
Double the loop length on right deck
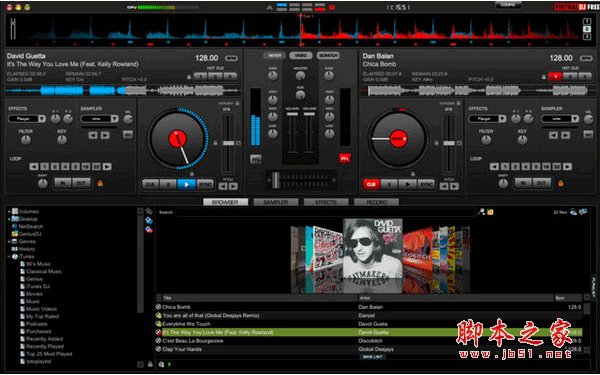[567, 166]
